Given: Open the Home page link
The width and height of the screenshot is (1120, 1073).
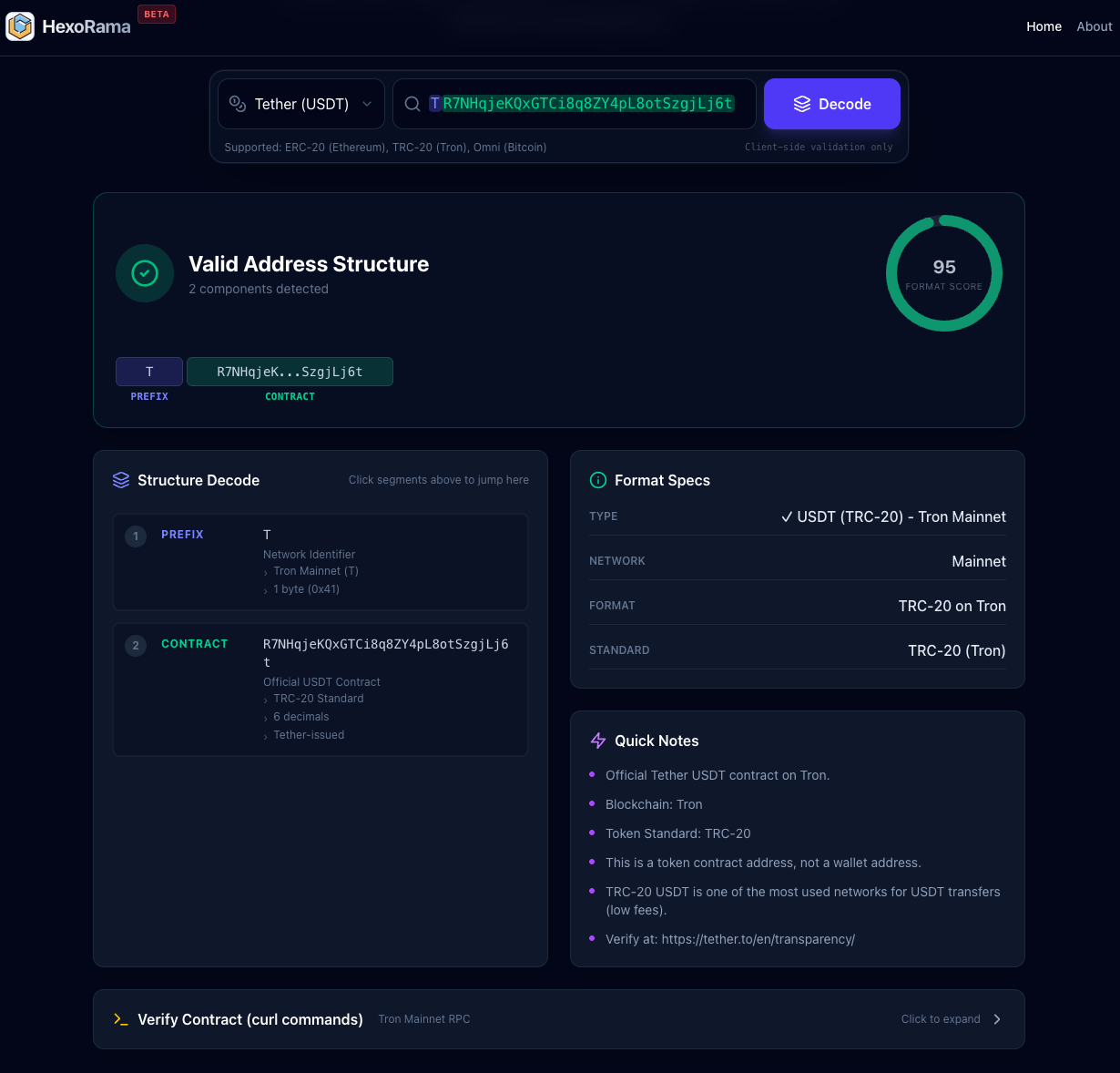Looking at the screenshot, I should pyautogui.click(x=1044, y=26).
